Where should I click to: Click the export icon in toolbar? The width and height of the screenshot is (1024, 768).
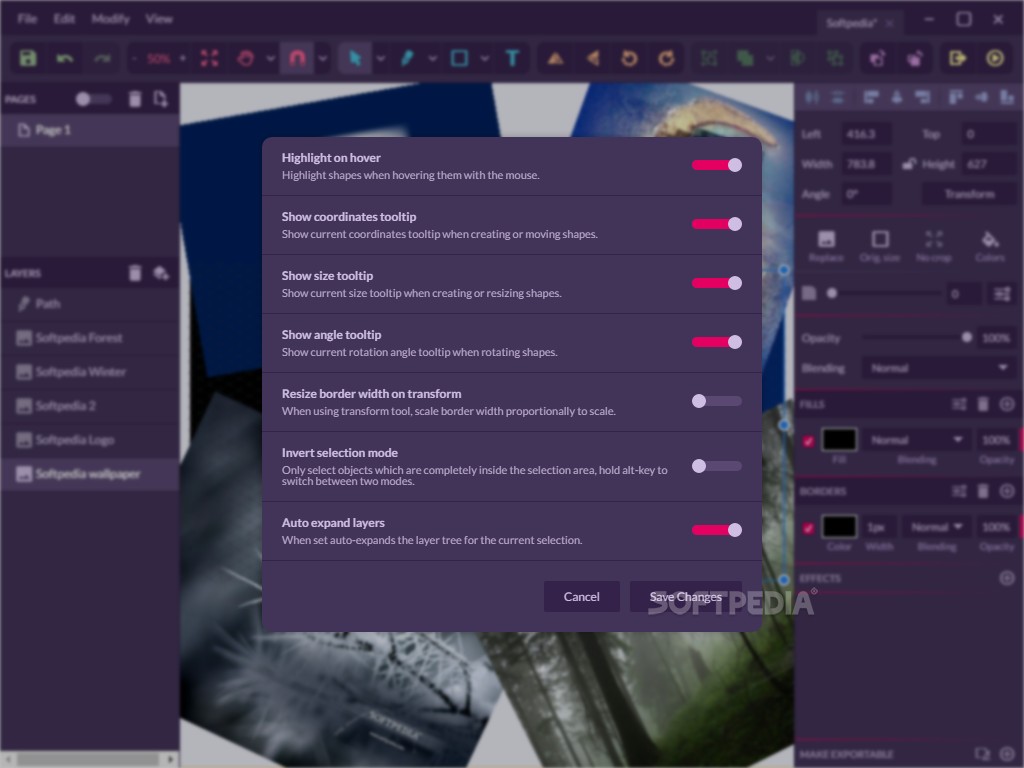[x=957, y=58]
